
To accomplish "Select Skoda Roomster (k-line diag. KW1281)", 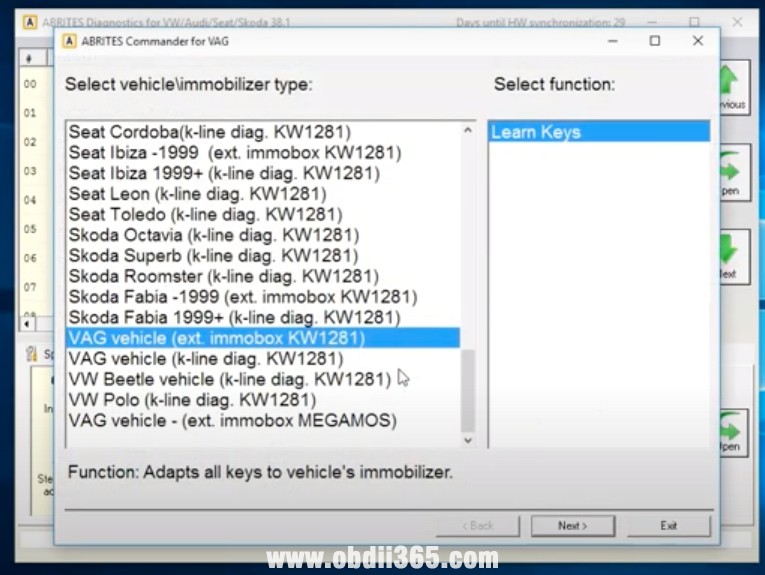I will 263,276.
